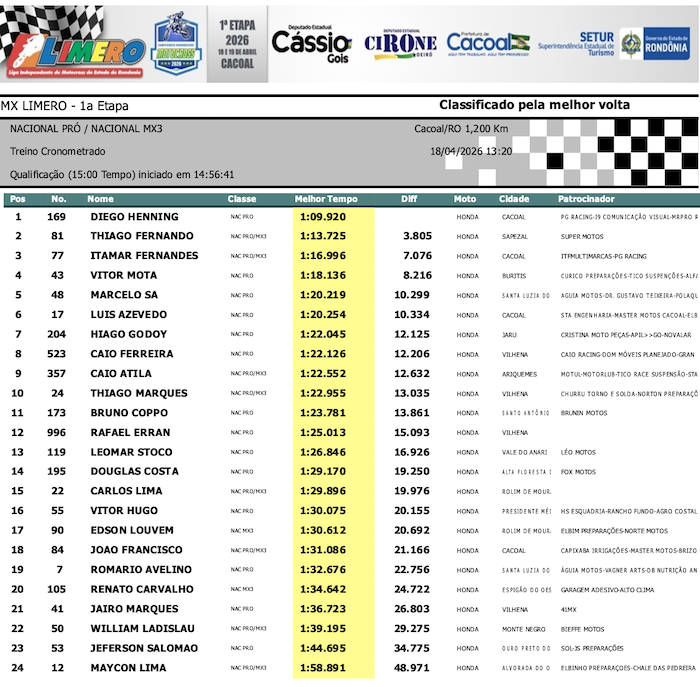Select the Patrocinador column header
700x687 pixels.
[x=586, y=199]
